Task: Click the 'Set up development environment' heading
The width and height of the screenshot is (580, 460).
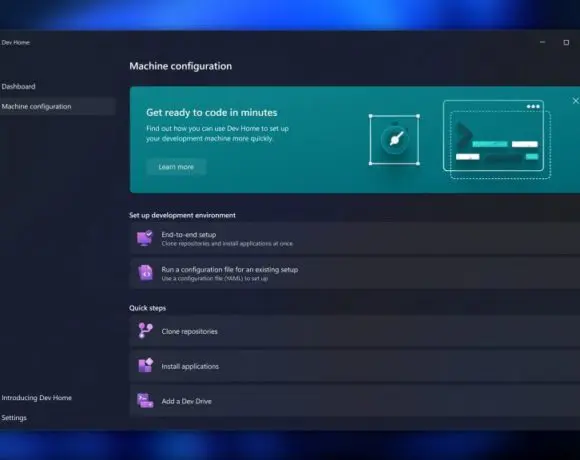Action: click(x=182, y=215)
